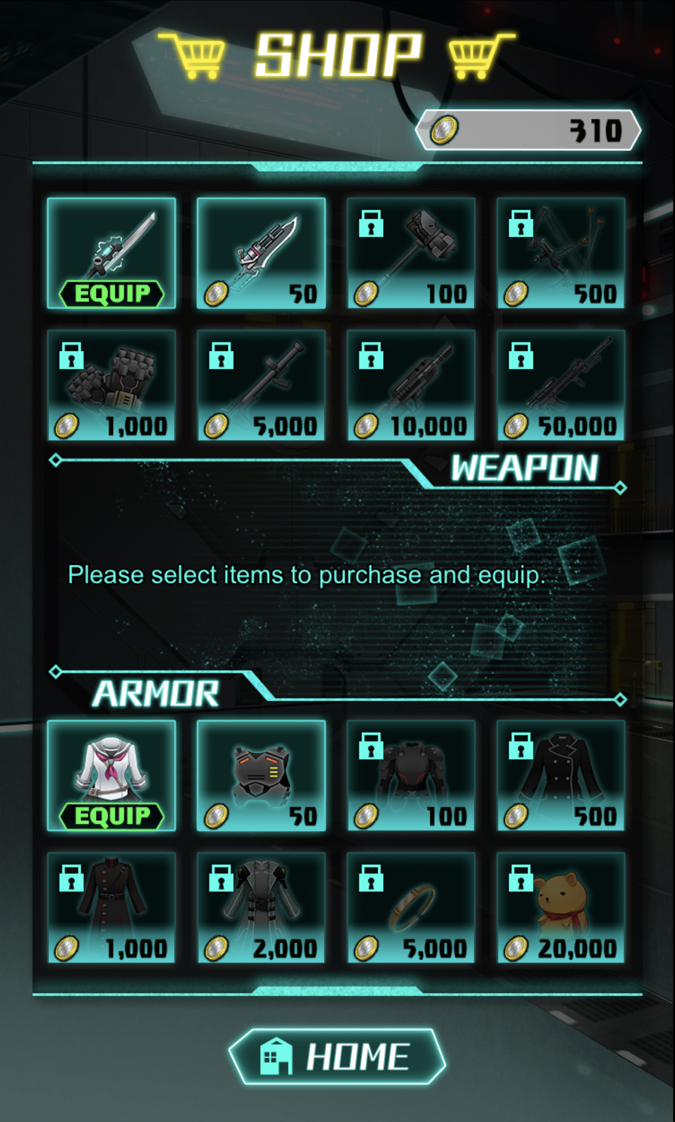Select the locked hammer weapon for 100
This screenshot has width=675, height=1122.
point(411,253)
